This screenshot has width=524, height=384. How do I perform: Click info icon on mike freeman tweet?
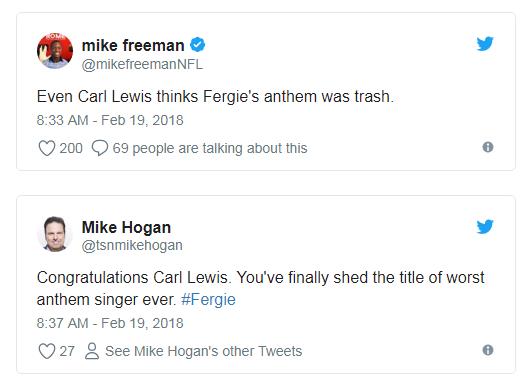pyautogui.click(x=488, y=147)
